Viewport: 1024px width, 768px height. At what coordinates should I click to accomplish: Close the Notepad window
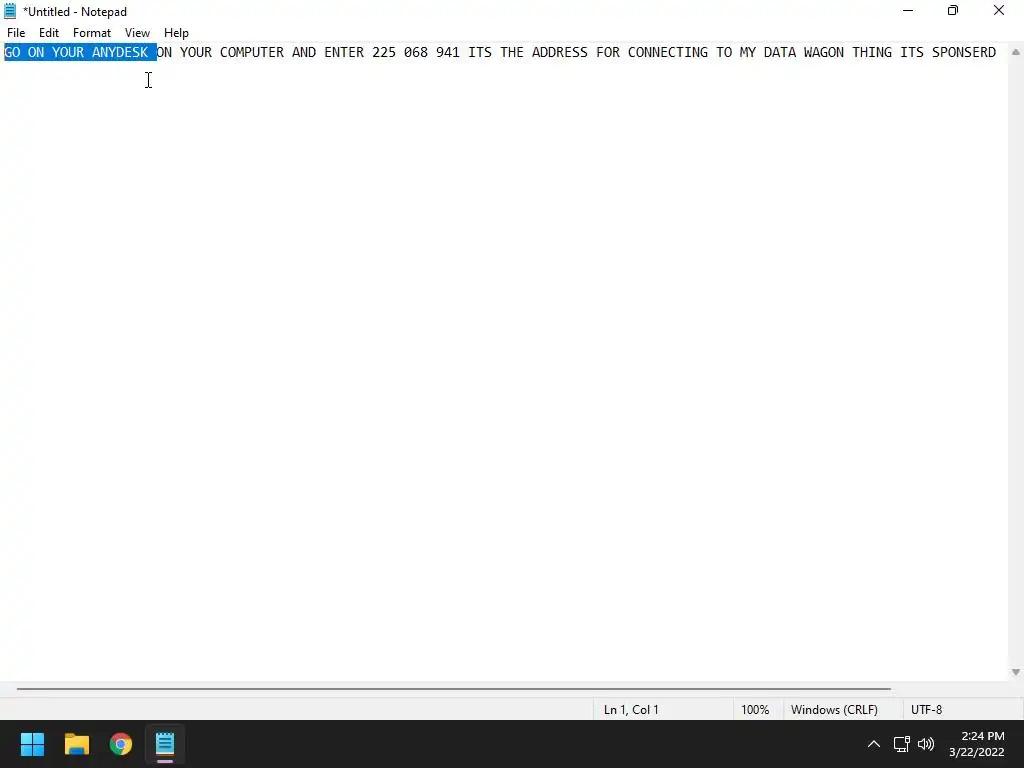[999, 11]
